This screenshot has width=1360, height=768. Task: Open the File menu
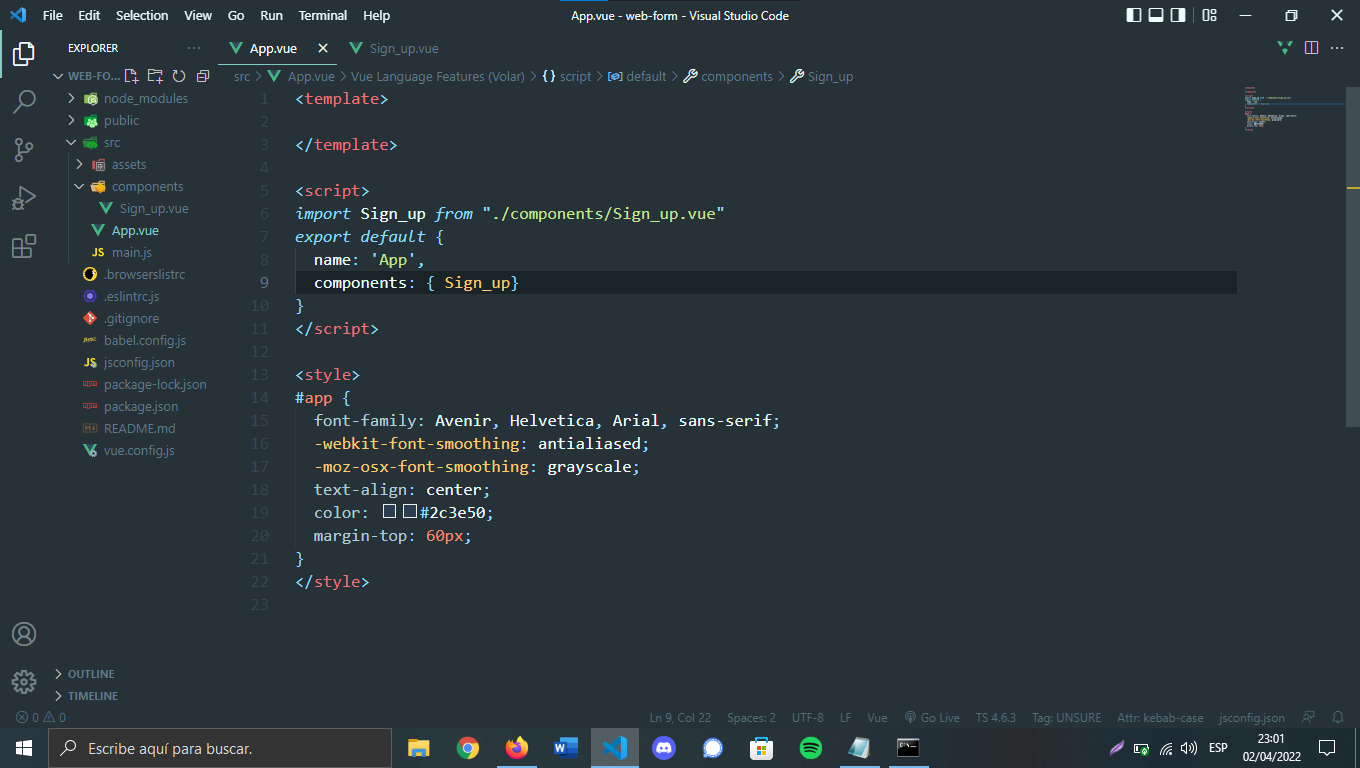53,15
